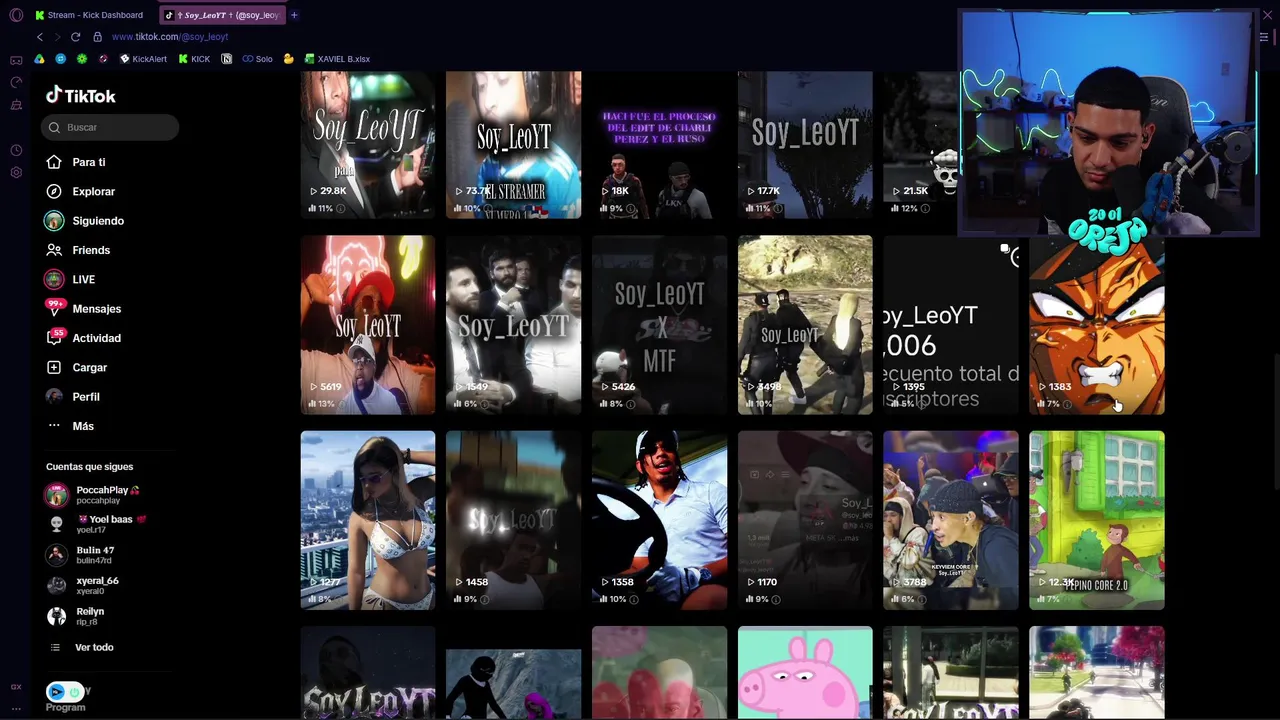The image size is (1280, 720).
Task: Click the site lock icon
Action: pos(97,37)
